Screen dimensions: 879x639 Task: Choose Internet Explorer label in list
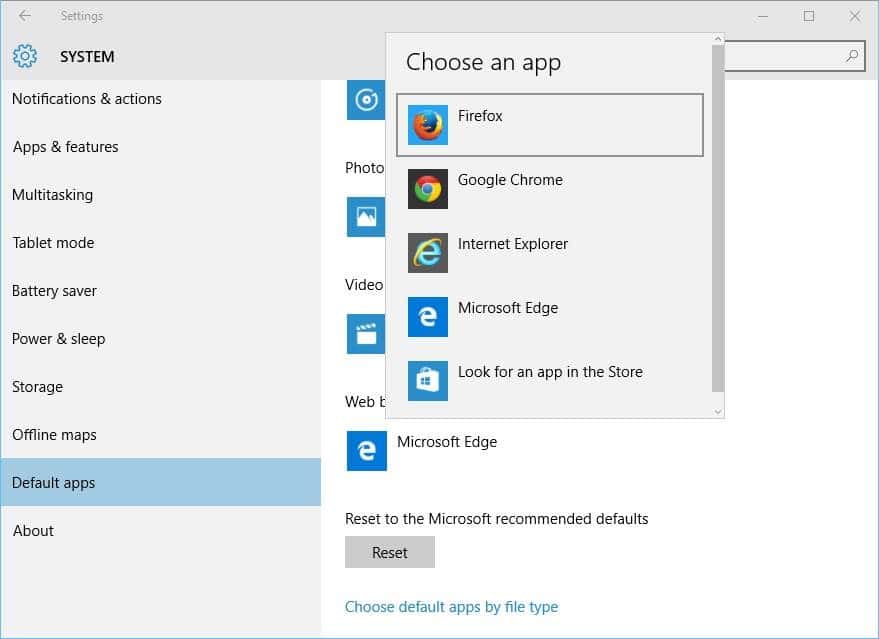point(512,244)
